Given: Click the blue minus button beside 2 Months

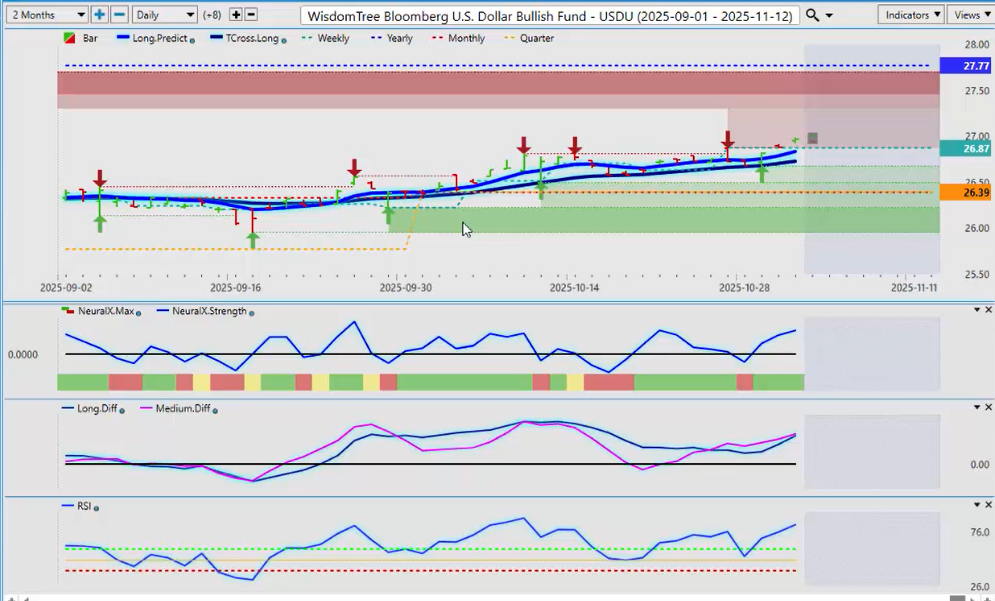Looking at the screenshot, I should pos(119,15).
